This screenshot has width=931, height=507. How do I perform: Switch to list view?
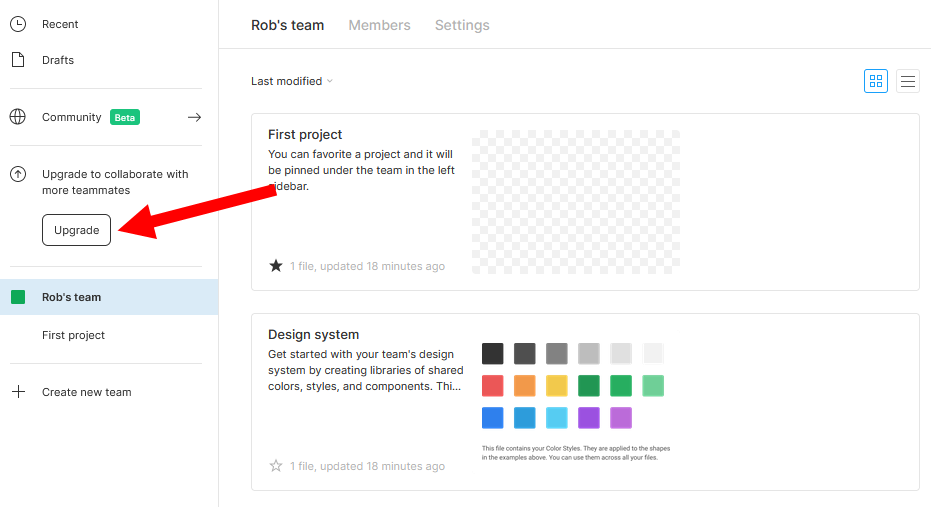(908, 81)
